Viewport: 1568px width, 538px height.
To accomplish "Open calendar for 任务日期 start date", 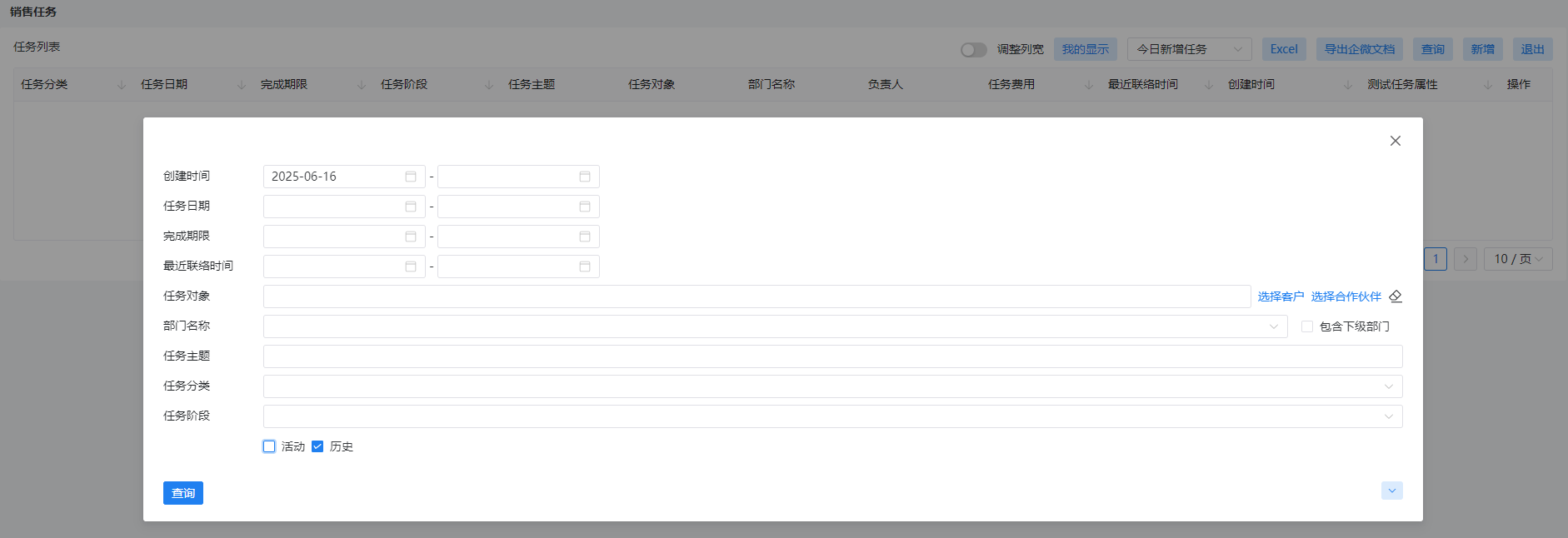I will pyautogui.click(x=411, y=207).
